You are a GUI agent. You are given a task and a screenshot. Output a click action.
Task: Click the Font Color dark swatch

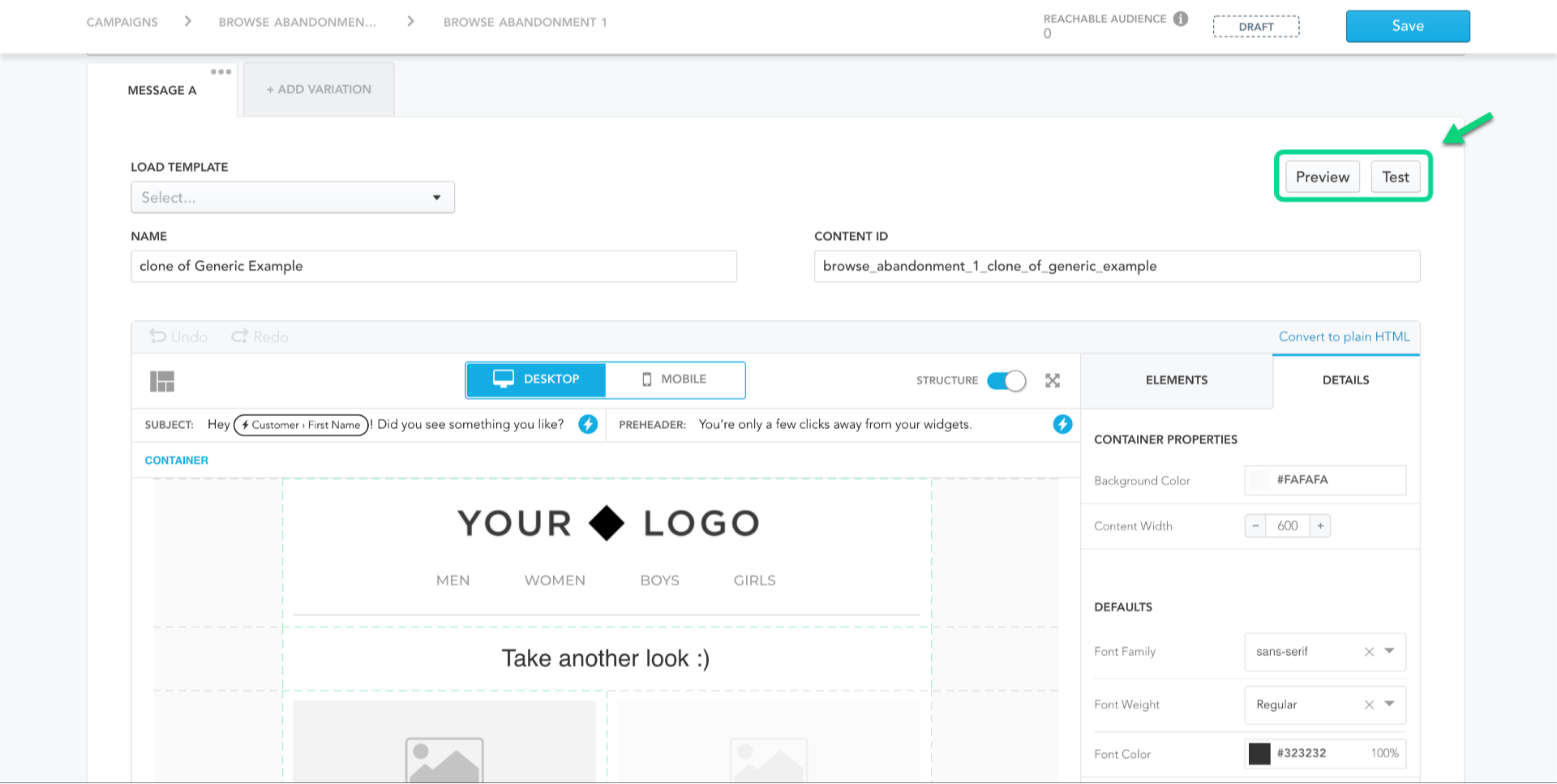(x=1259, y=753)
